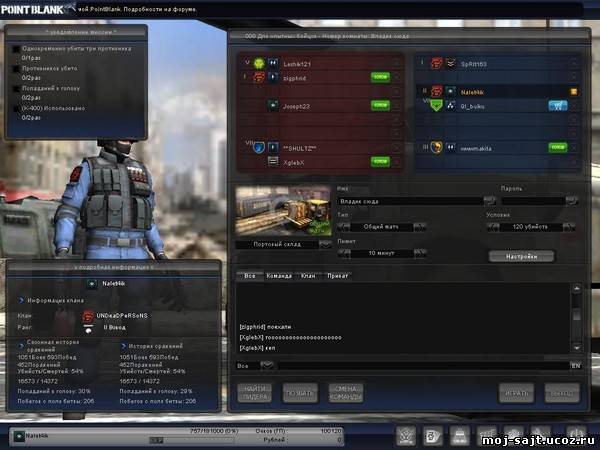Image resolution: width=600 pixels, height=450 pixels.
Task: Open the second card-shaped icon in the bottom menu bar
Action: click(x=433, y=436)
